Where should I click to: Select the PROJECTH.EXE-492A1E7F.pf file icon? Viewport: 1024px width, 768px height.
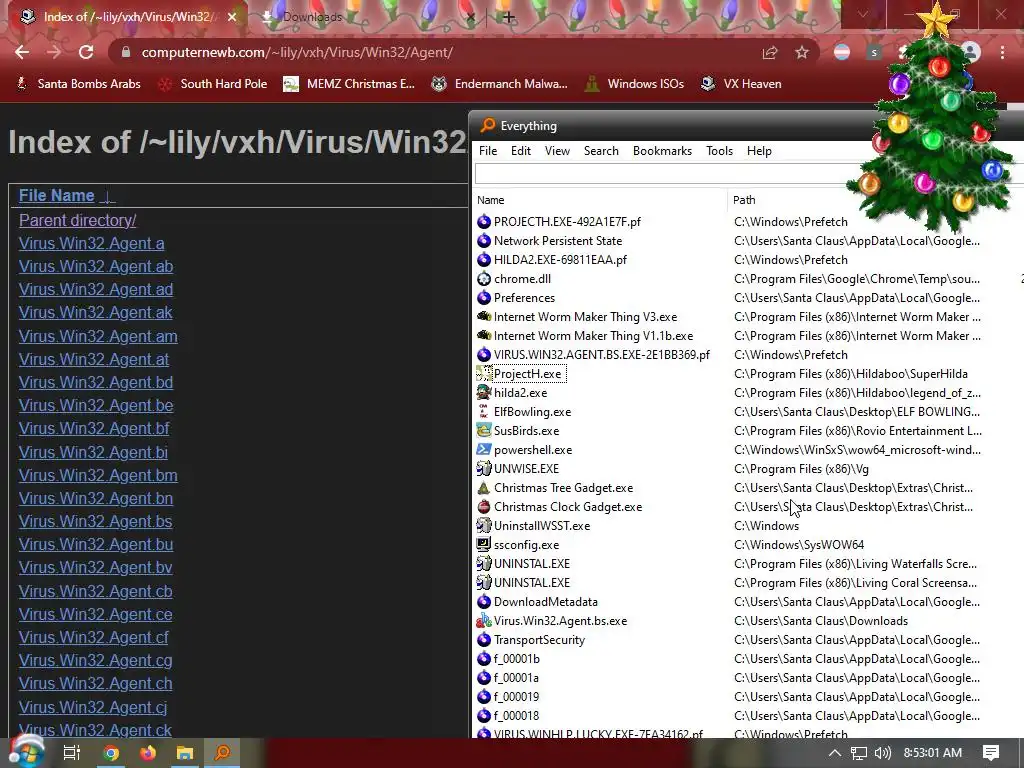pos(484,221)
